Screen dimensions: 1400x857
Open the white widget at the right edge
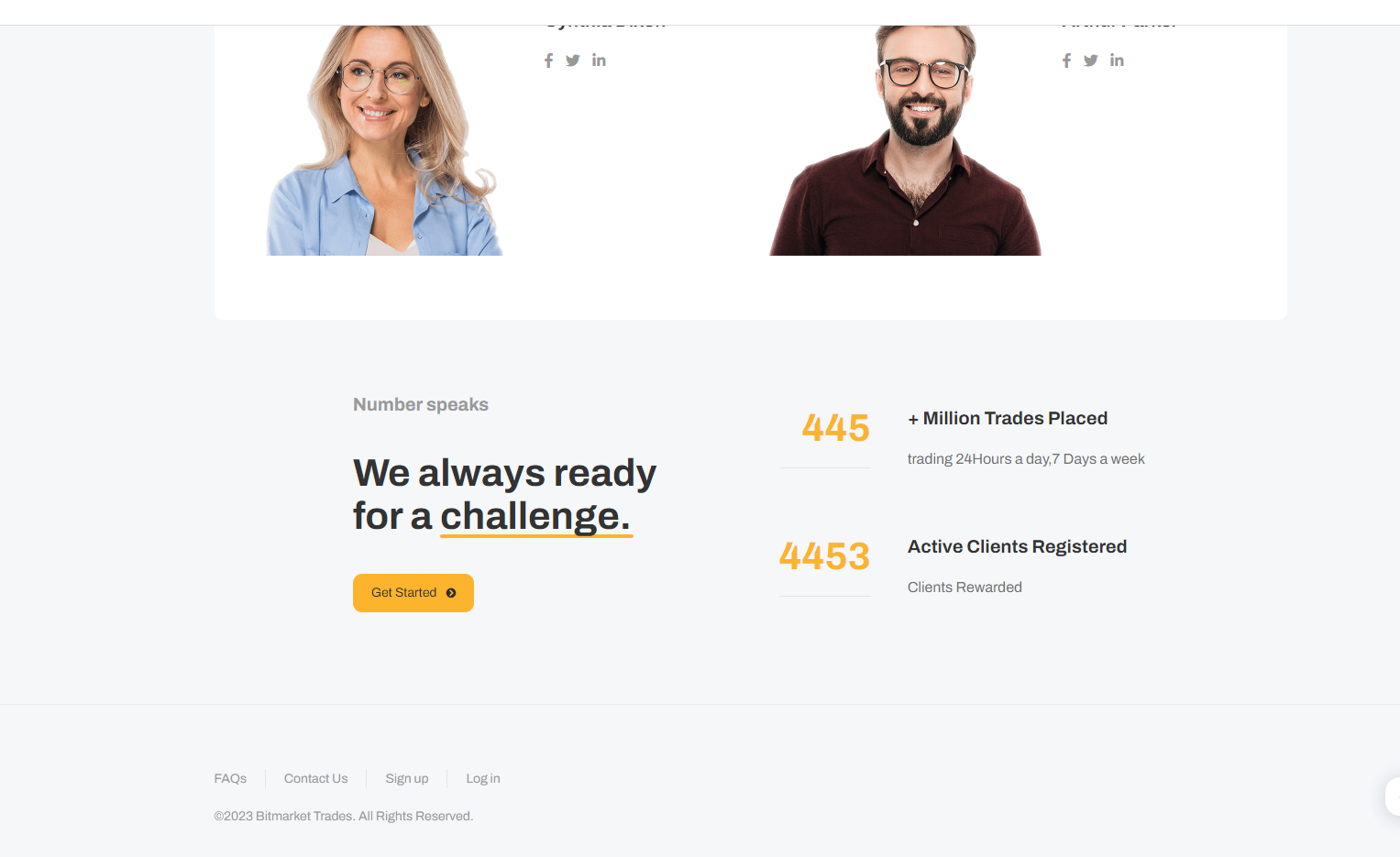click(x=1392, y=797)
